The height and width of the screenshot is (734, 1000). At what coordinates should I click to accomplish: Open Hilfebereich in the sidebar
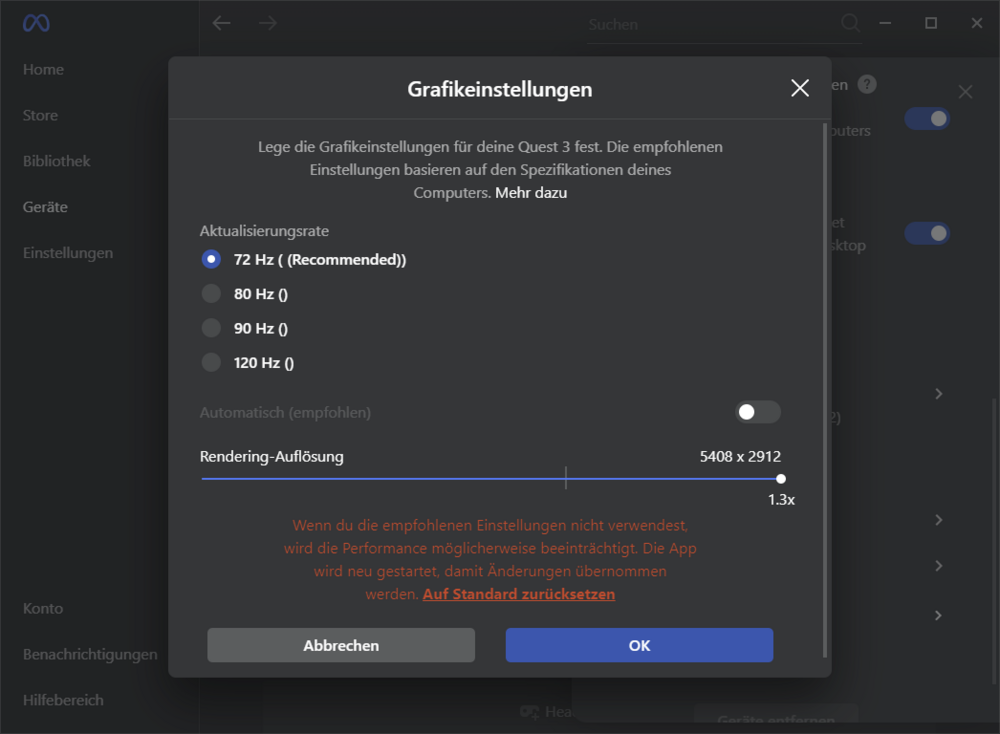coord(63,700)
